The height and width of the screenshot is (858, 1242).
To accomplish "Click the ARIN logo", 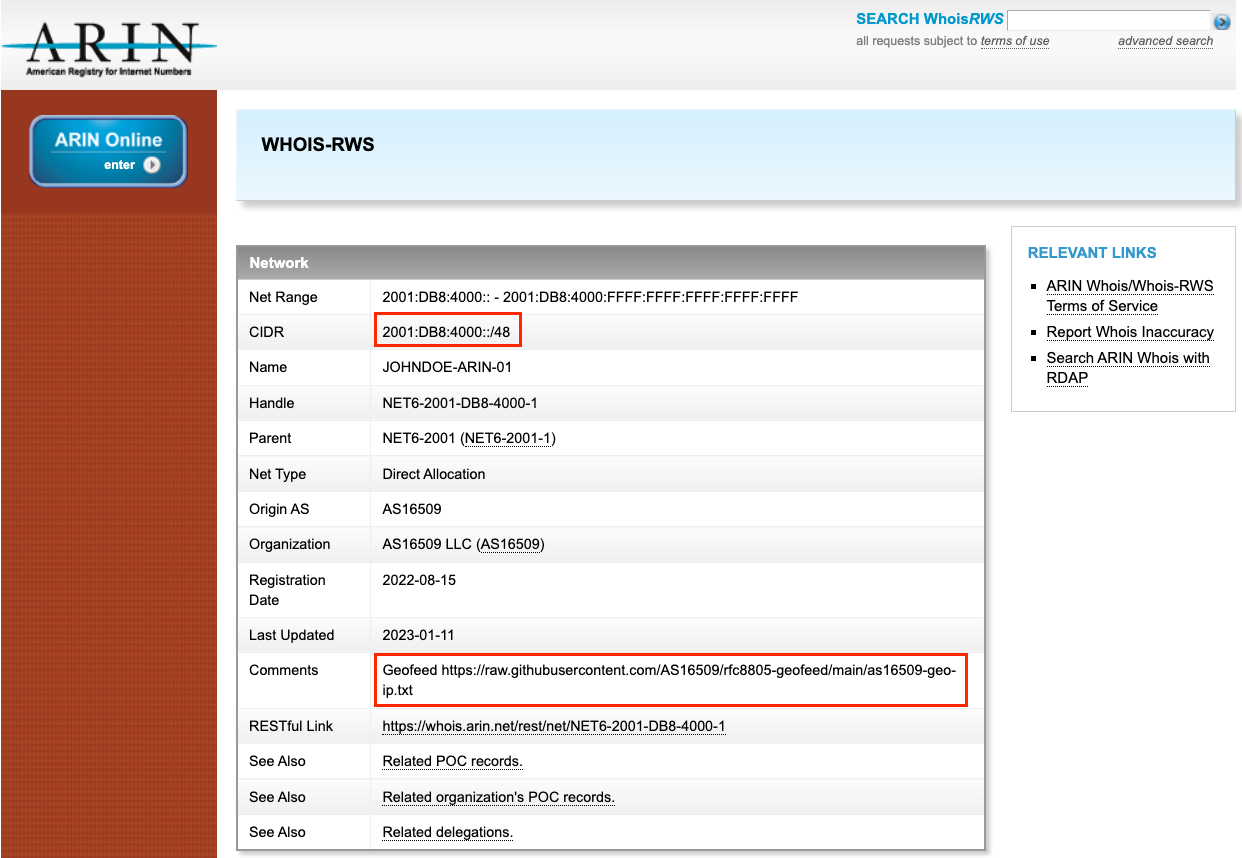I will tap(108, 48).
